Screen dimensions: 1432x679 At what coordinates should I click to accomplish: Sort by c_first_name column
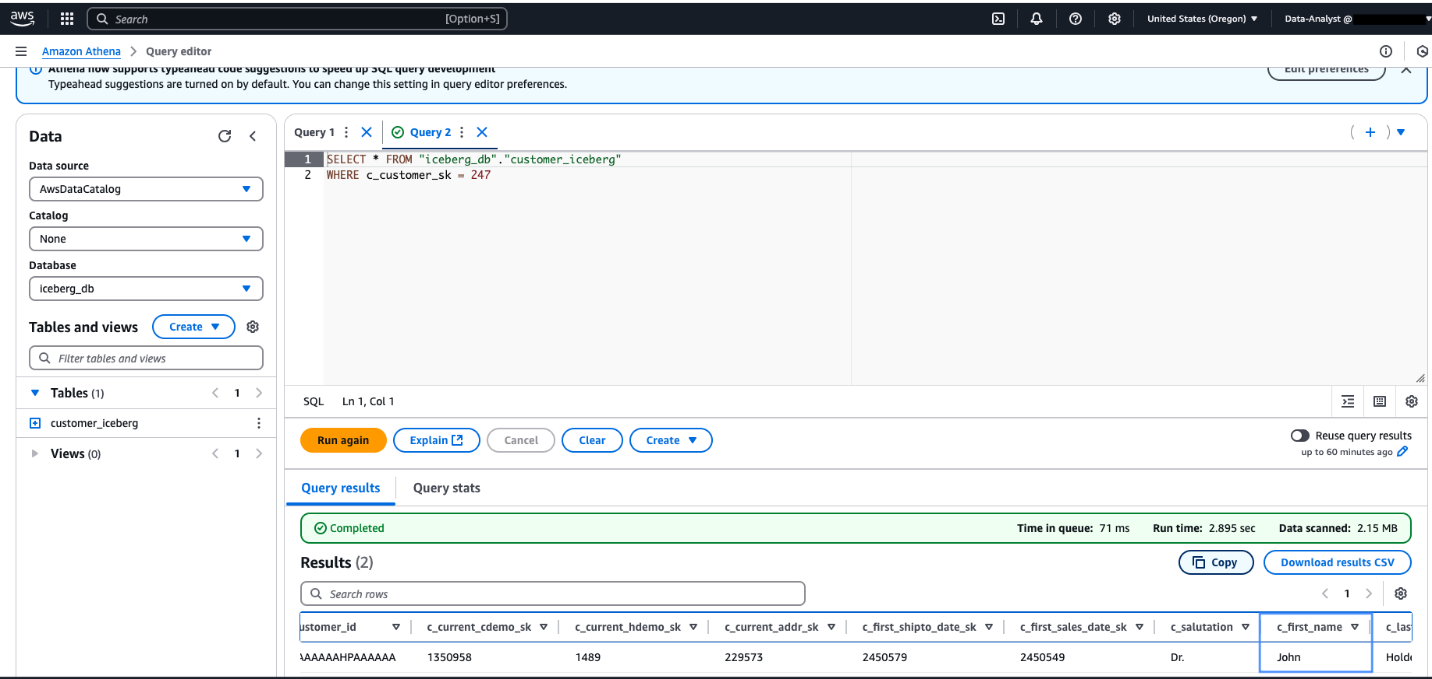click(x=1354, y=627)
